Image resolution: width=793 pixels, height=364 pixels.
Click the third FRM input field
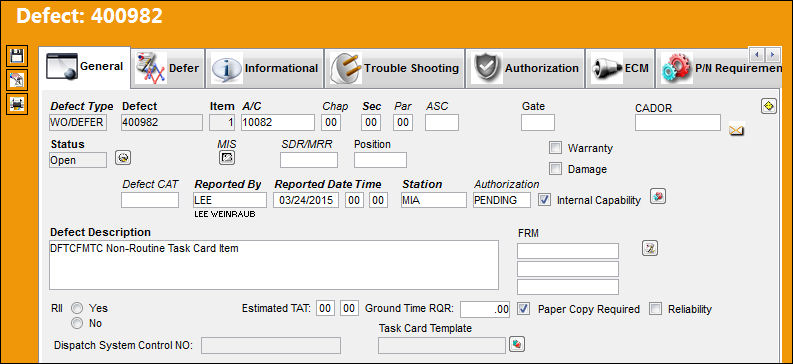click(x=567, y=286)
